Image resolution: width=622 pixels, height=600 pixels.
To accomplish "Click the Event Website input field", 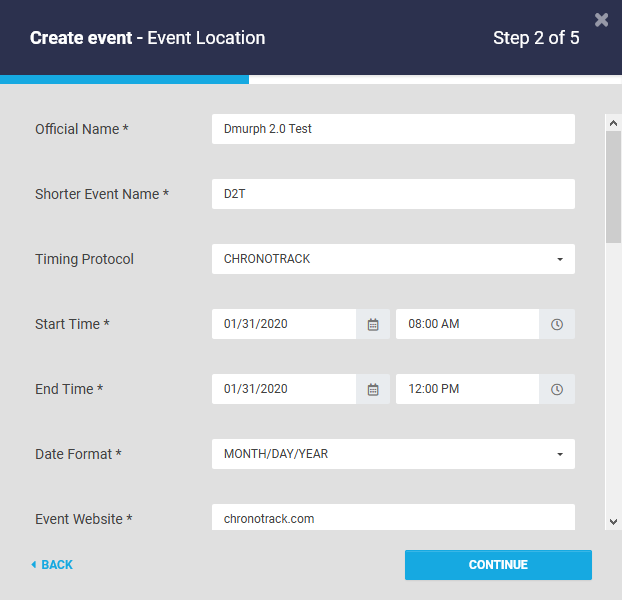I will 393,518.
